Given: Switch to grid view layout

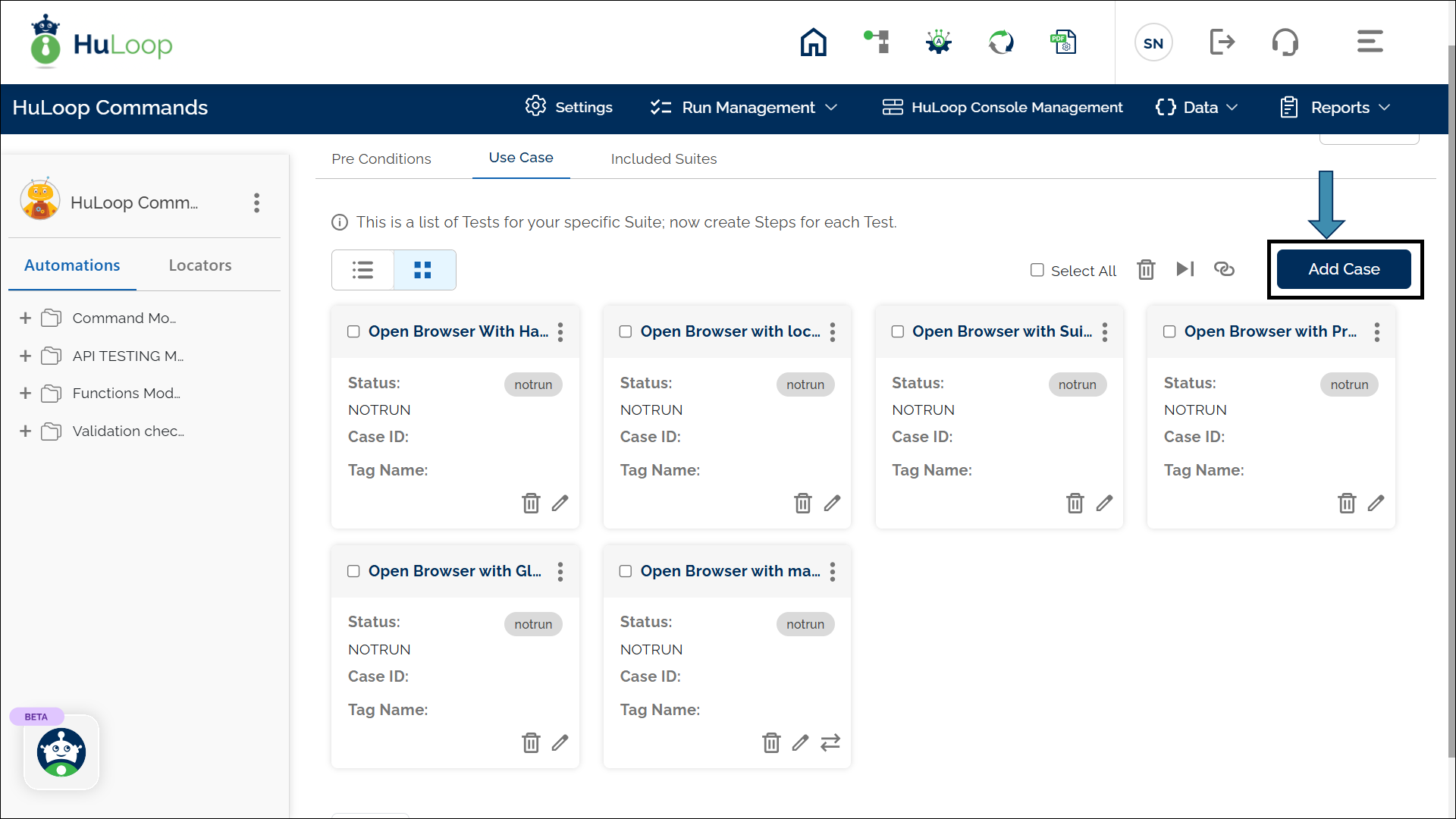Looking at the screenshot, I should 423,270.
